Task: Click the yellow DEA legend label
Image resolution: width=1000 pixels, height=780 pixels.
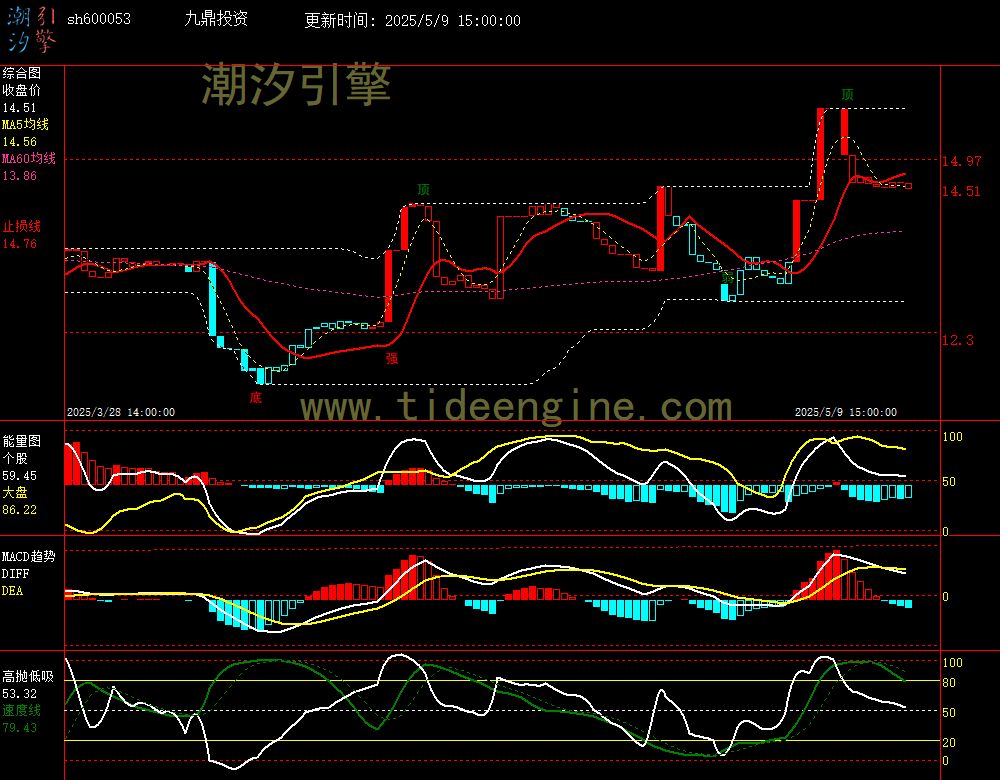Action: [x=12, y=591]
